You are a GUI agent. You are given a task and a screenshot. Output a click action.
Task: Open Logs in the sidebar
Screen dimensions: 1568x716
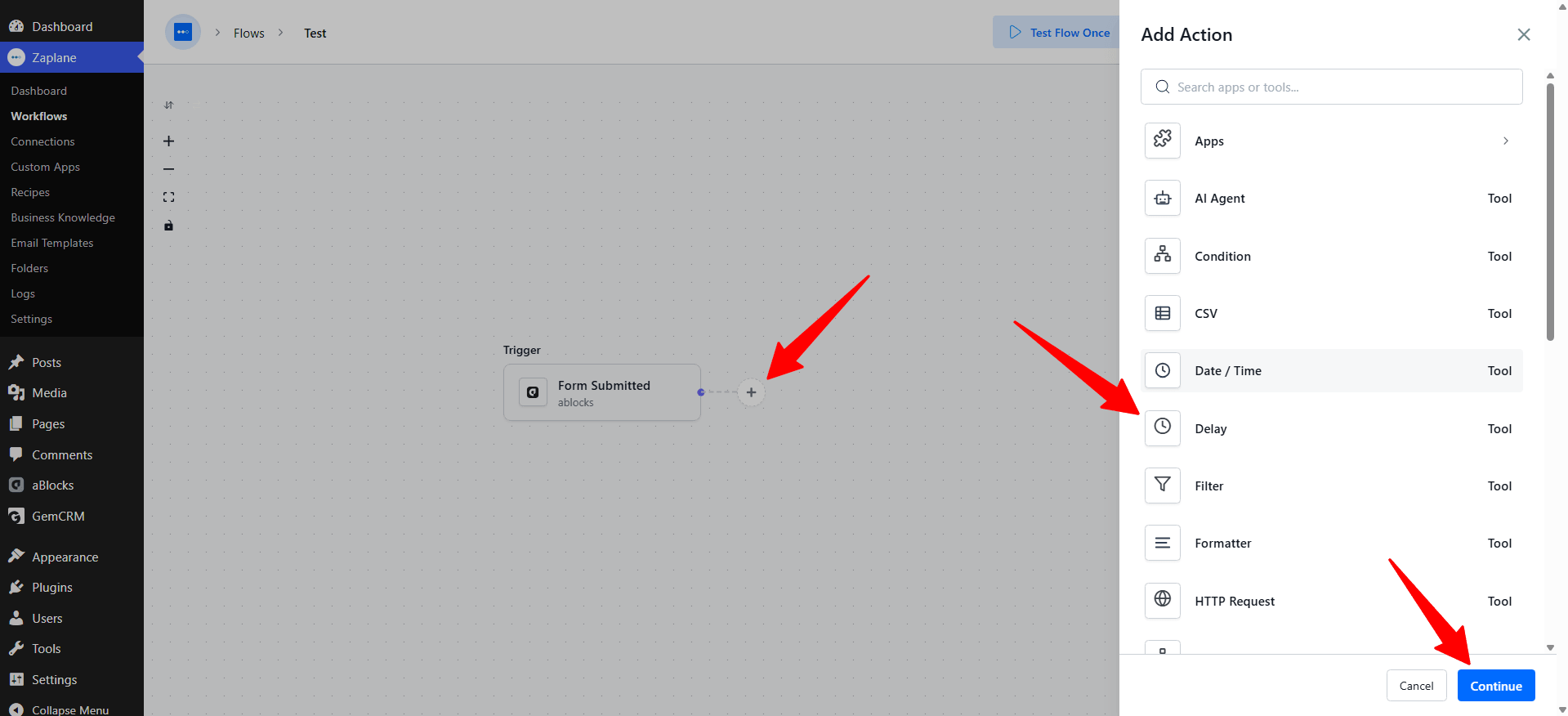pyautogui.click(x=23, y=293)
